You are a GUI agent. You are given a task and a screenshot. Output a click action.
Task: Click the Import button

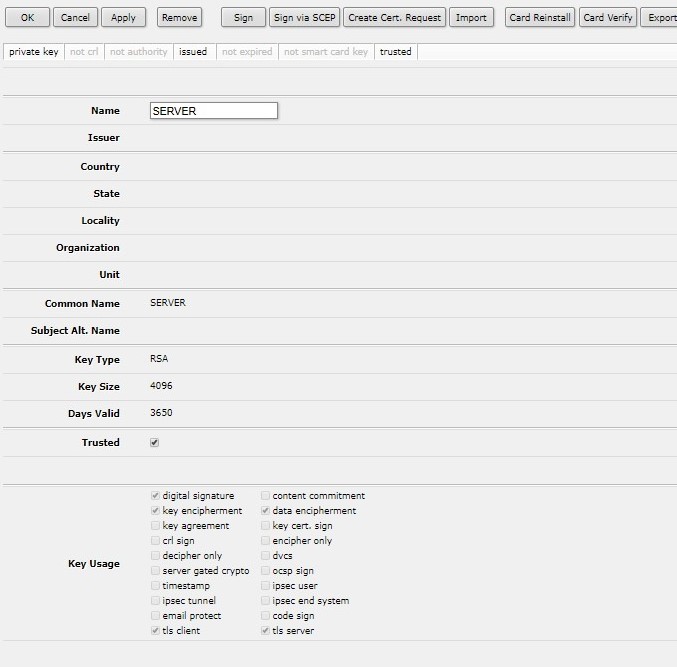tap(471, 18)
